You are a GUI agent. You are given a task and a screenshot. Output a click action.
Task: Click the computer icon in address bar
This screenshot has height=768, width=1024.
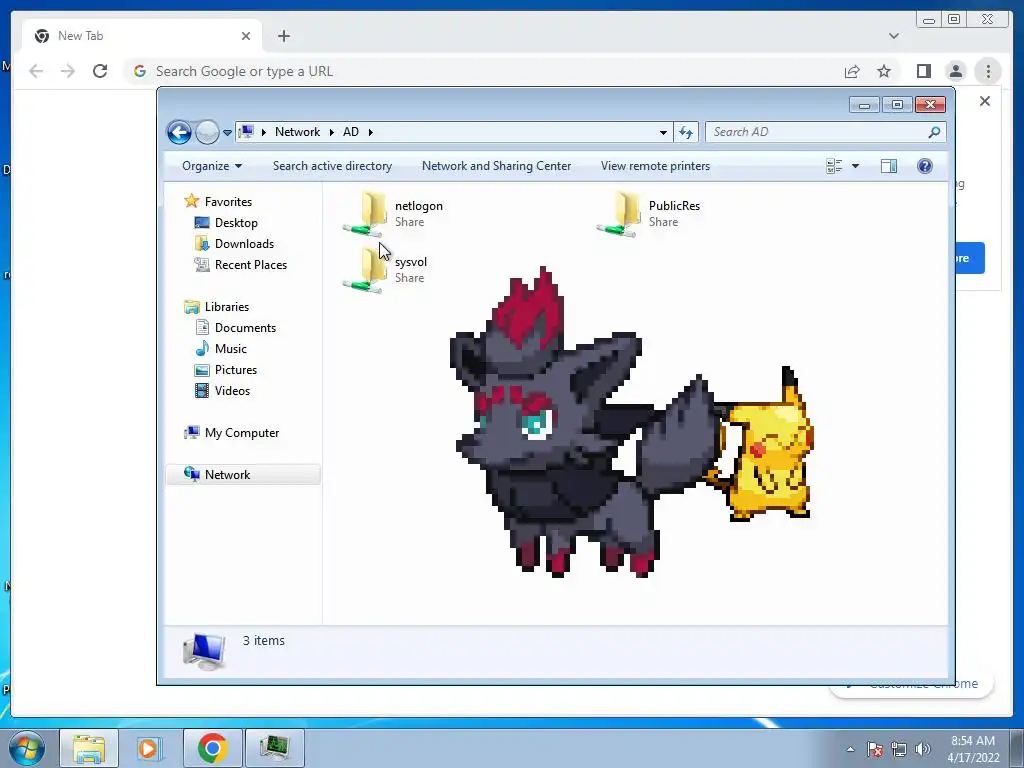[246, 132]
